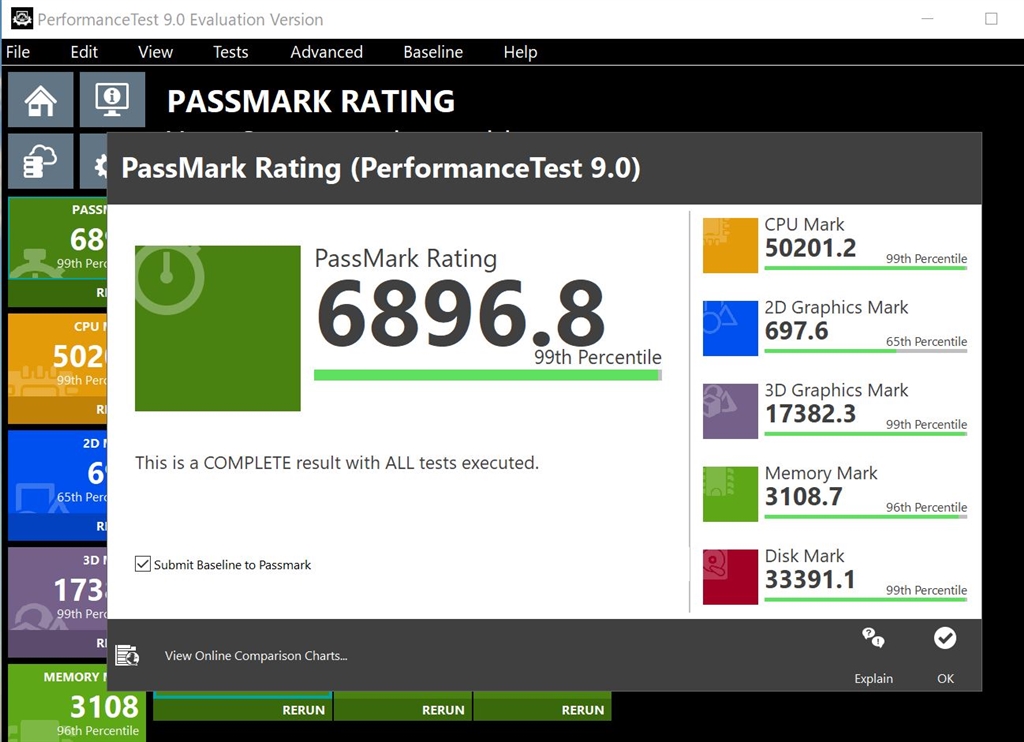Click the 2D tile in background window
The height and width of the screenshot is (742, 1024).
click(x=57, y=485)
